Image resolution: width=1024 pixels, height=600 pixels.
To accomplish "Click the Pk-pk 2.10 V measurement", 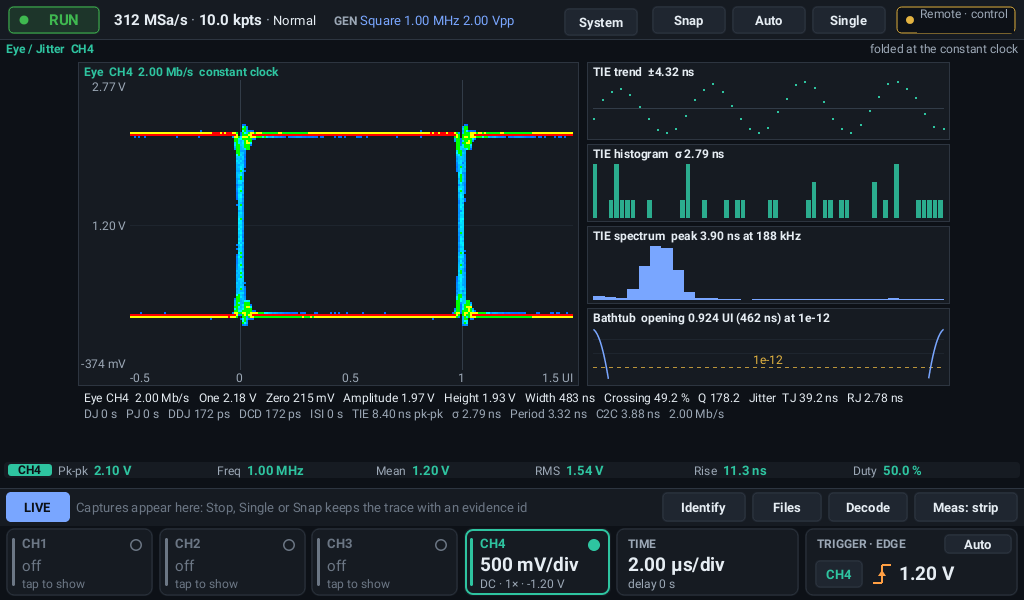I will tap(95, 471).
